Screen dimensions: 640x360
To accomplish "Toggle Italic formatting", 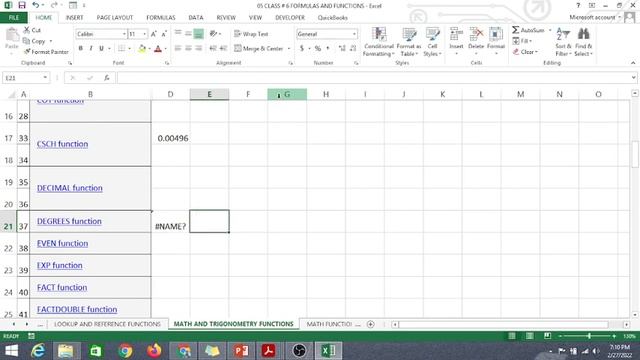I will [x=91, y=49].
